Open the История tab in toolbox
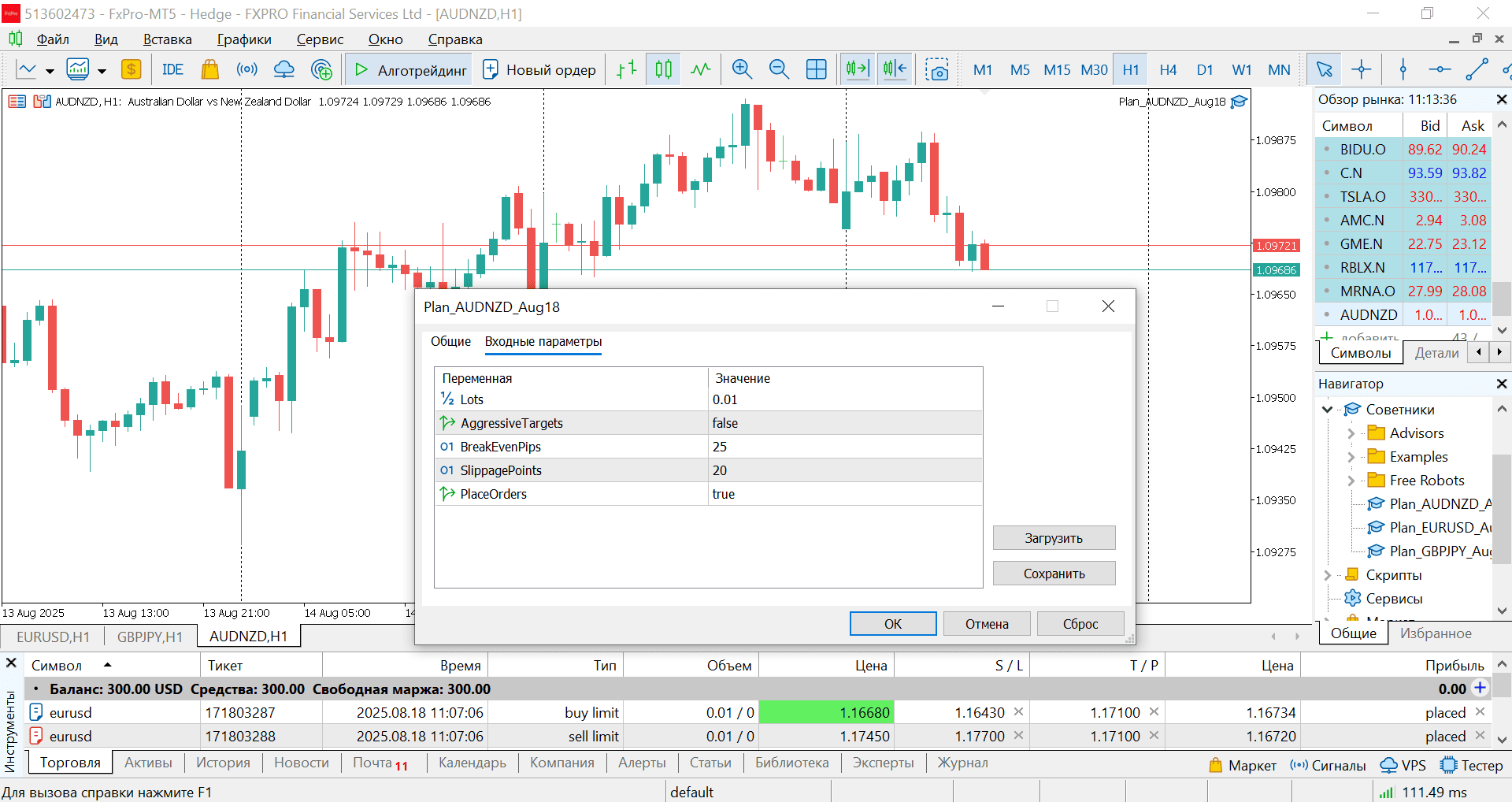This screenshot has width=1512, height=802. [x=223, y=763]
